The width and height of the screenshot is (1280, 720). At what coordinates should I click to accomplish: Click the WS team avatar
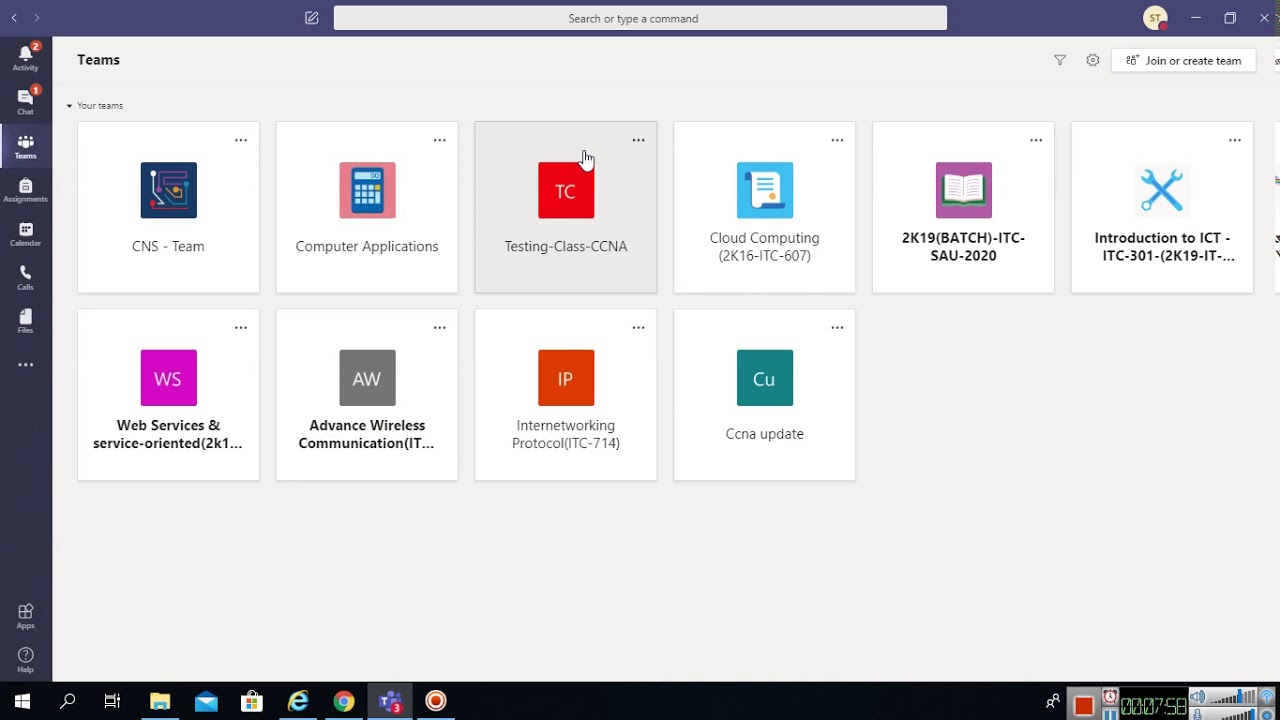coord(169,378)
